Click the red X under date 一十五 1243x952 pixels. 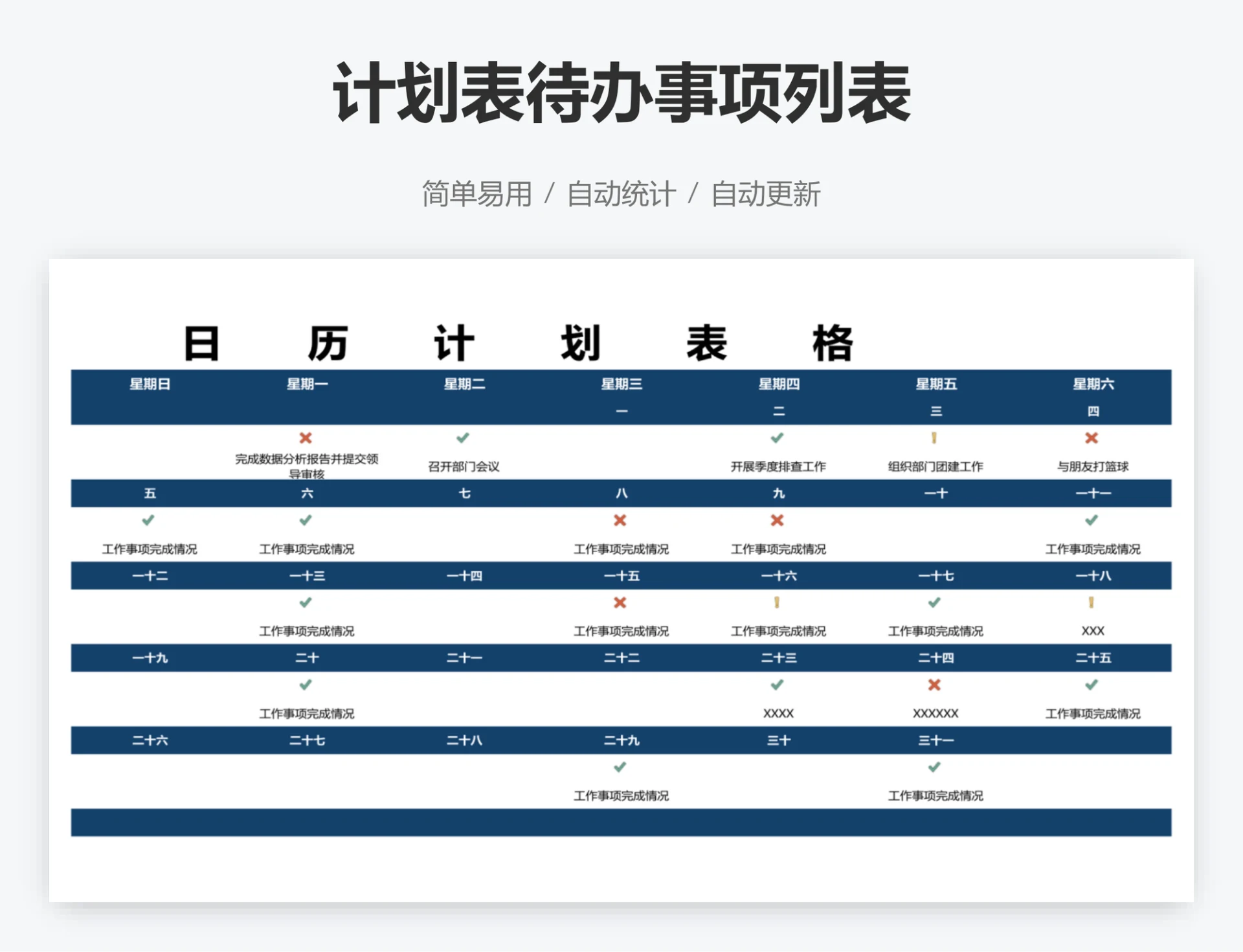[x=620, y=603]
